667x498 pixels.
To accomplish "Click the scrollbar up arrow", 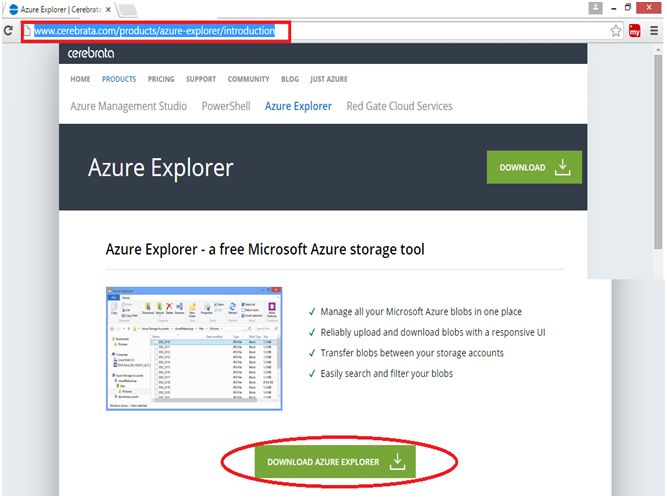I will 658,49.
